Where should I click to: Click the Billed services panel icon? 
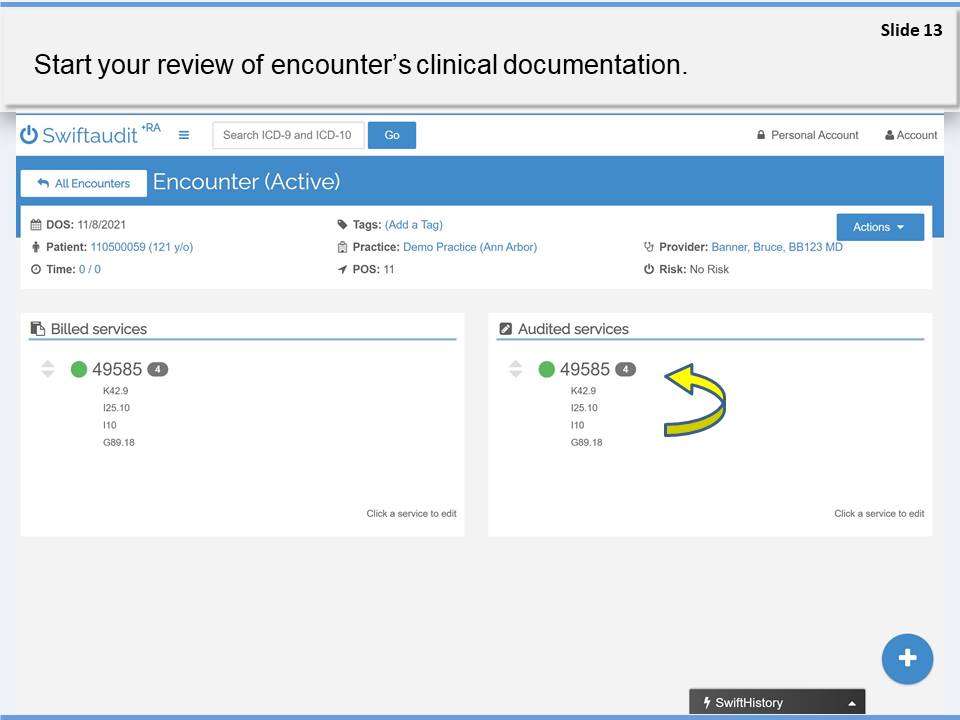(38, 329)
